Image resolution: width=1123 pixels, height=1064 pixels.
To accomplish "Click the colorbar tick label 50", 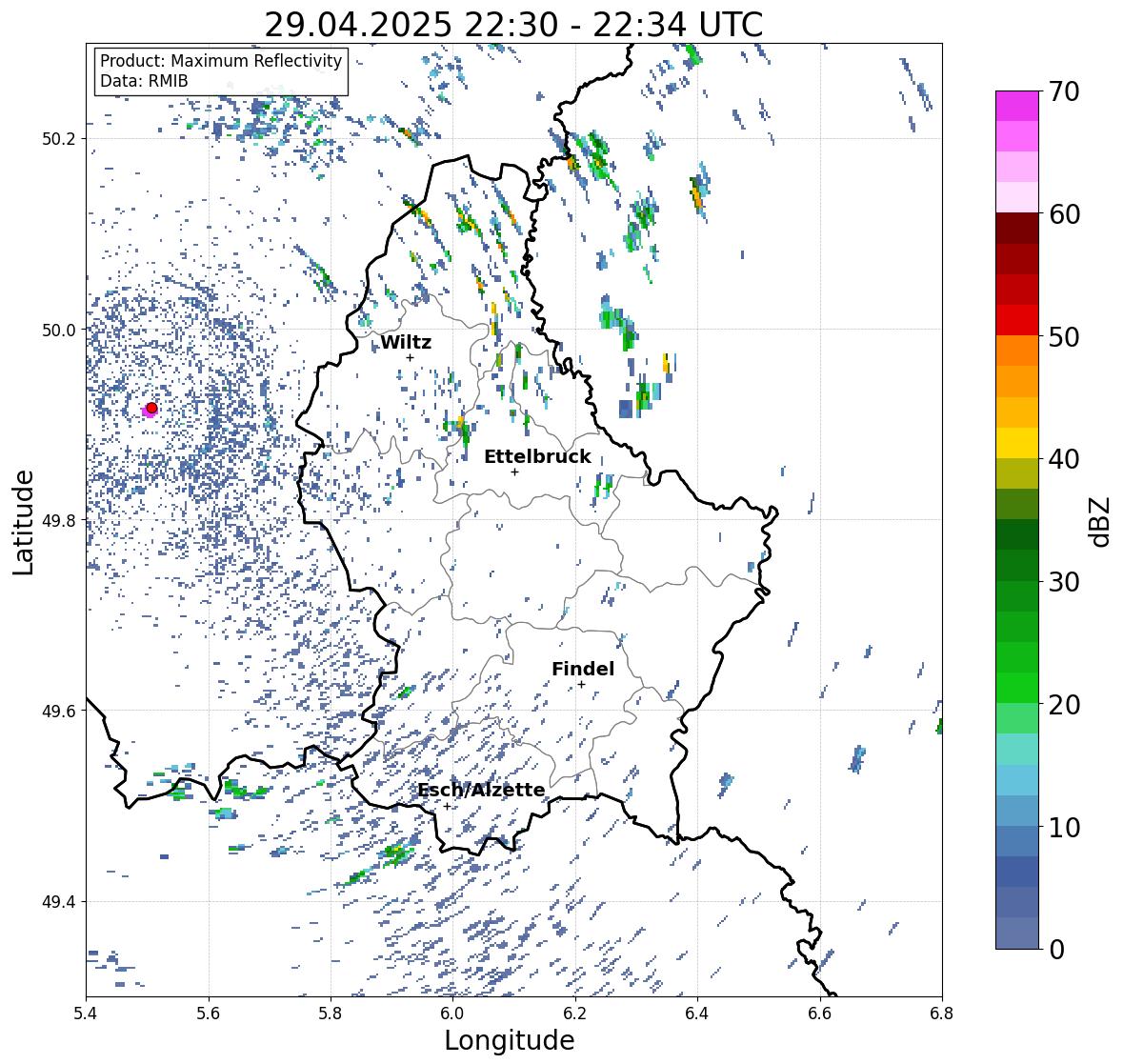I will click(1064, 336).
